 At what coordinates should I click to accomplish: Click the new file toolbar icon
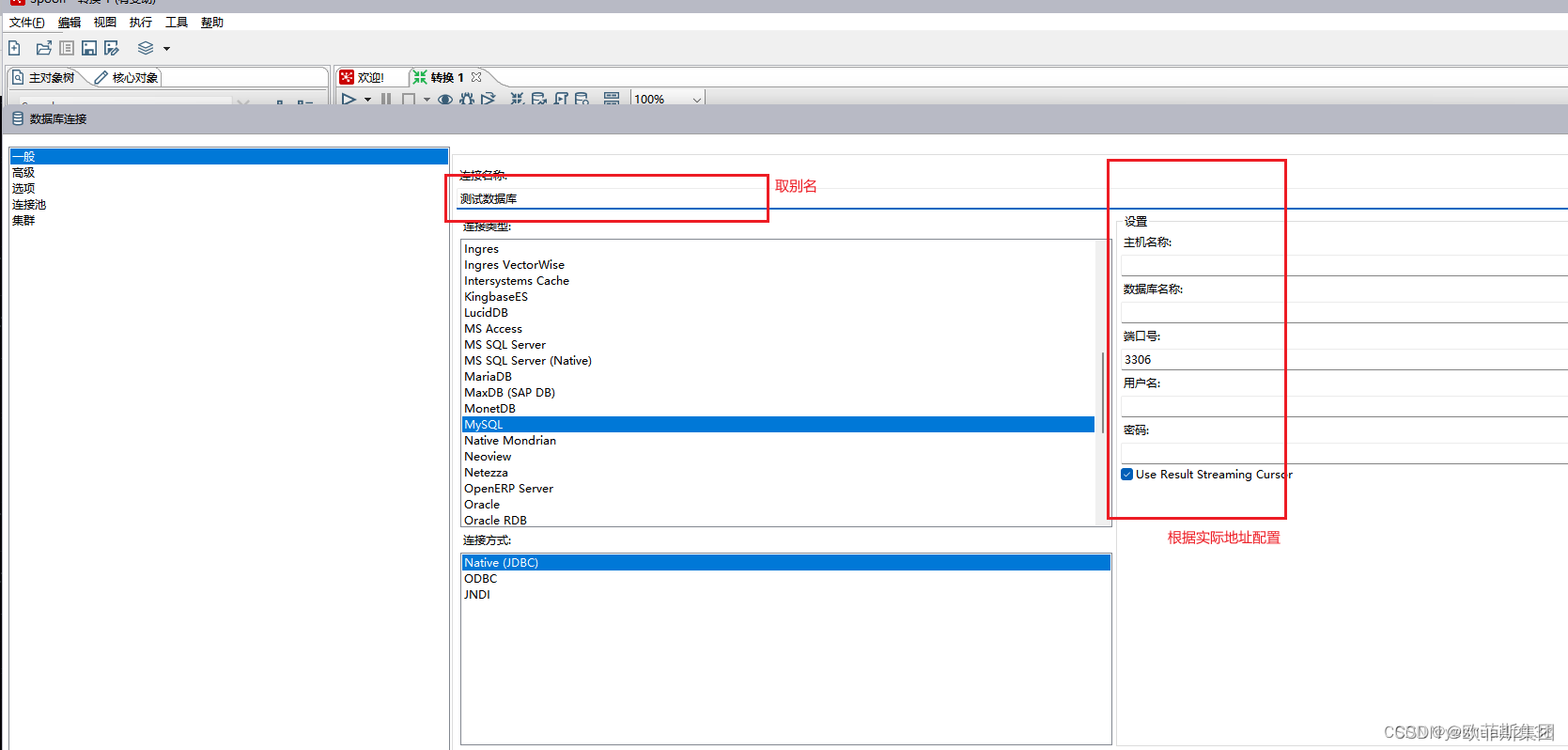(14, 48)
